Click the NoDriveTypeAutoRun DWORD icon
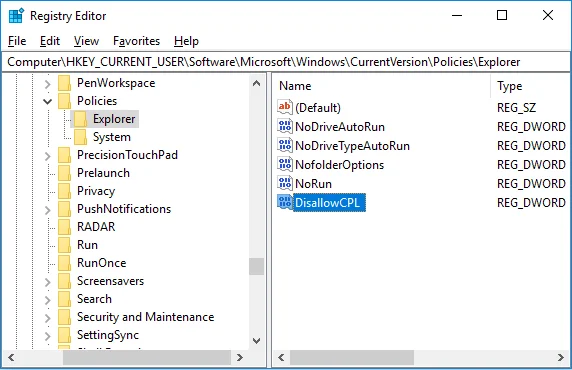The image size is (572, 370). pos(285,145)
